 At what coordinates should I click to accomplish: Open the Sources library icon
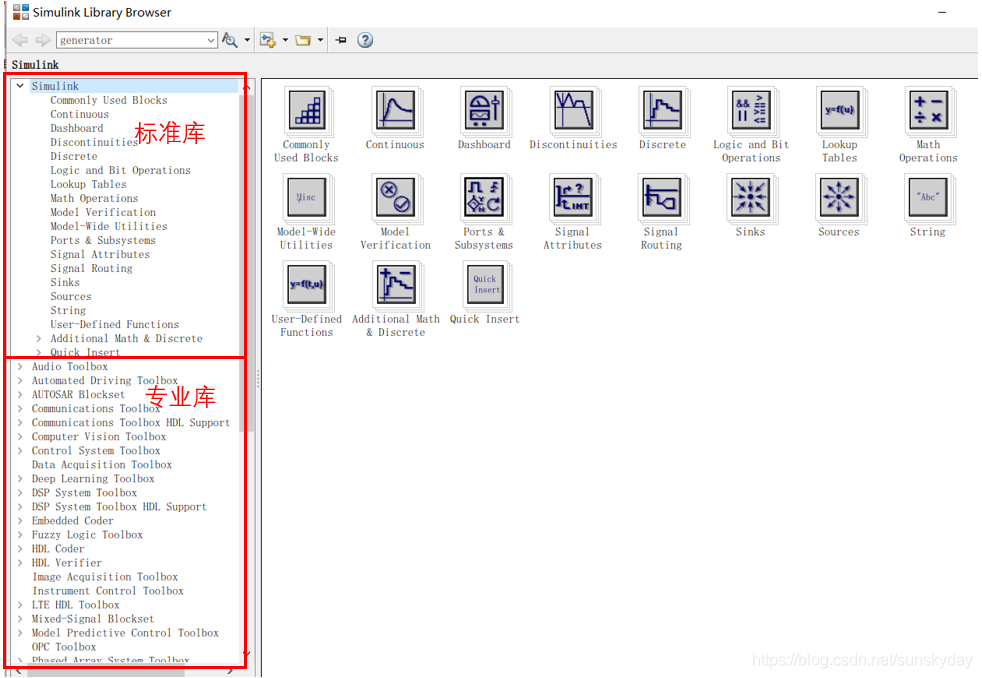click(x=839, y=198)
